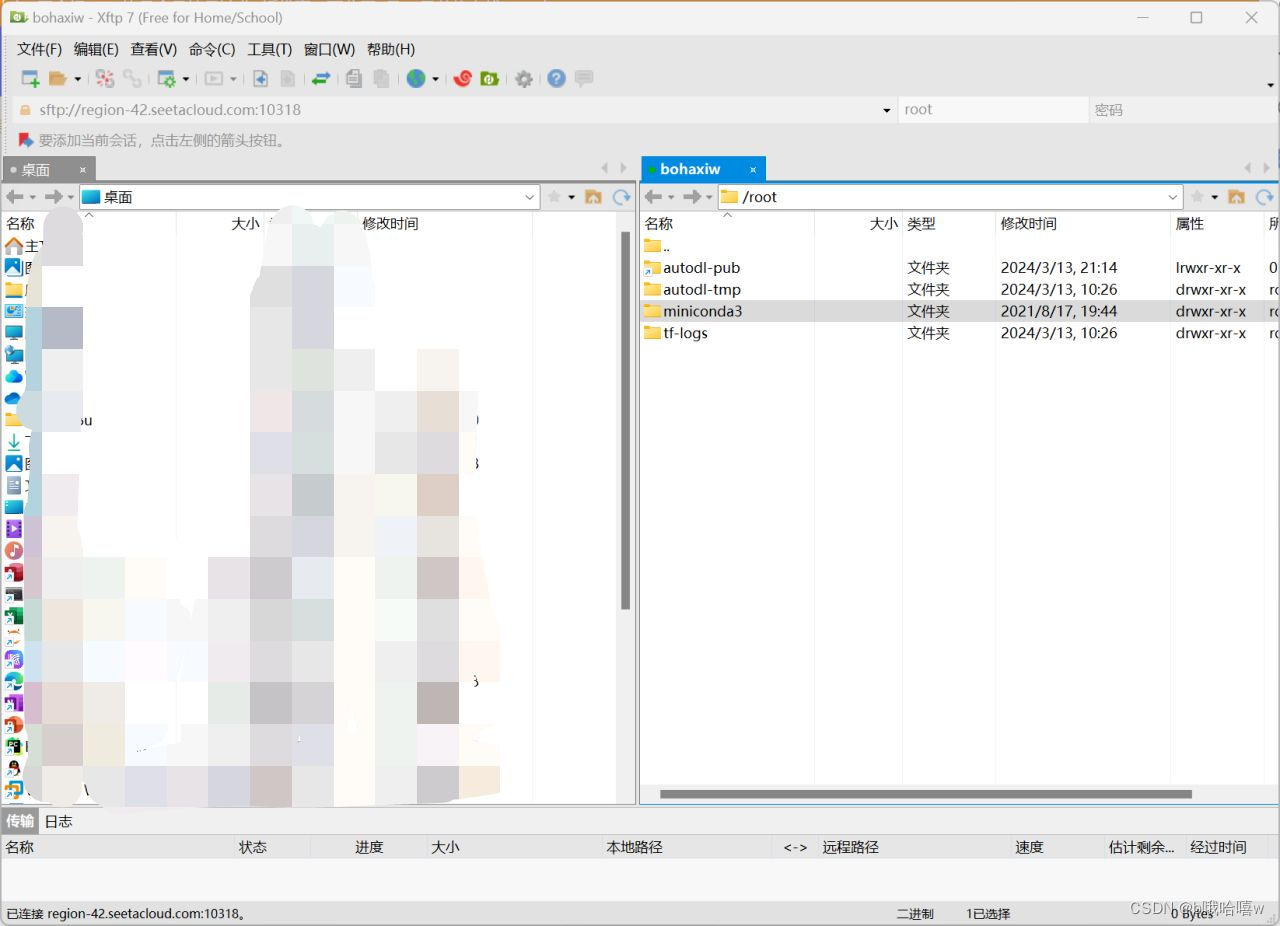Open the /root path dropdown
The image size is (1280, 926).
(x=1172, y=197)
